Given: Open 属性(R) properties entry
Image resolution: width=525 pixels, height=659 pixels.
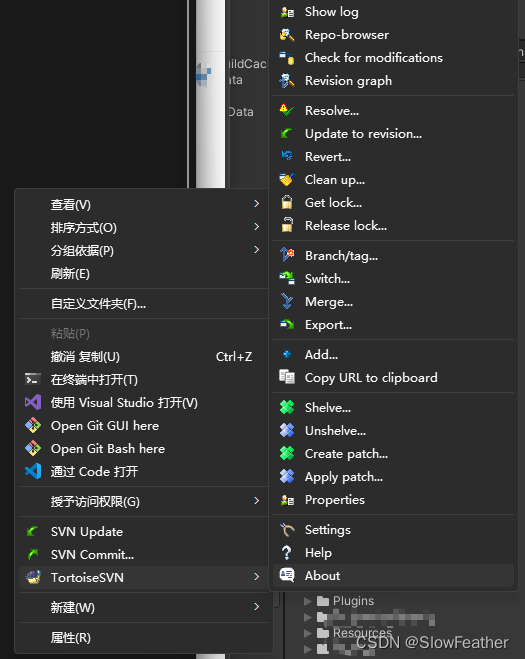Looking at the screenshot, I should 143,638.
